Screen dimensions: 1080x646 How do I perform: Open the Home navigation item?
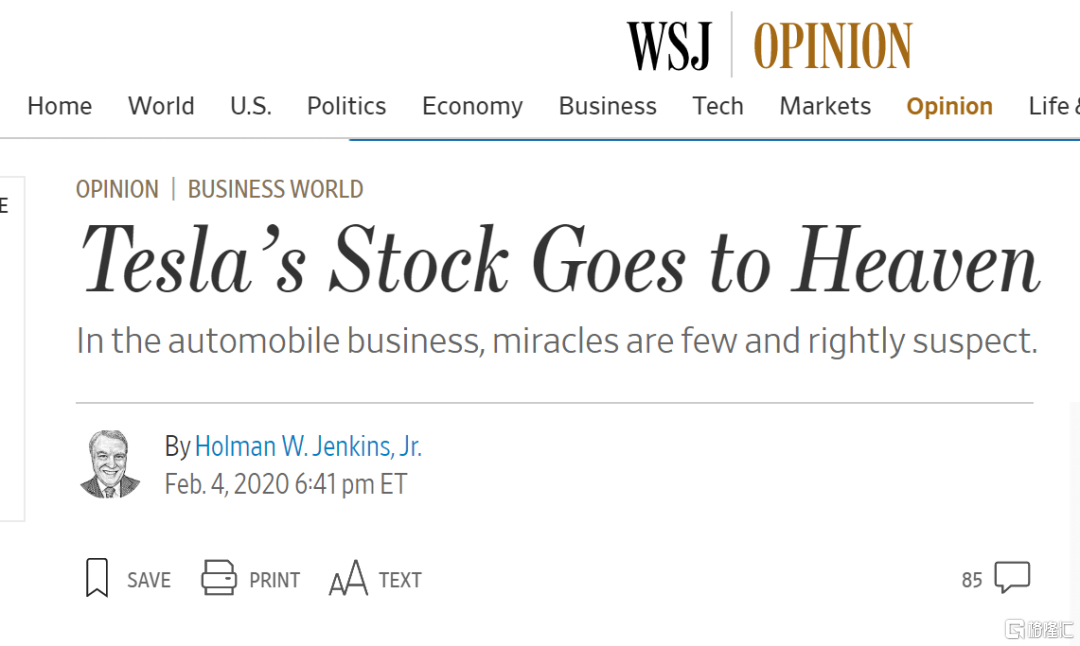(x=59, y=106)
